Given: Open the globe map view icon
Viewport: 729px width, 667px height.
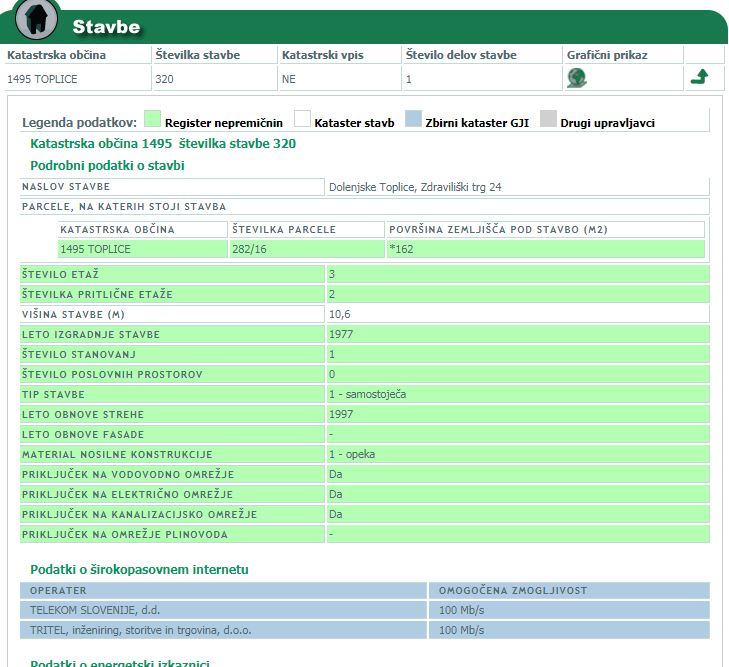Looking at the screenshot, I should tap(577, 78).
